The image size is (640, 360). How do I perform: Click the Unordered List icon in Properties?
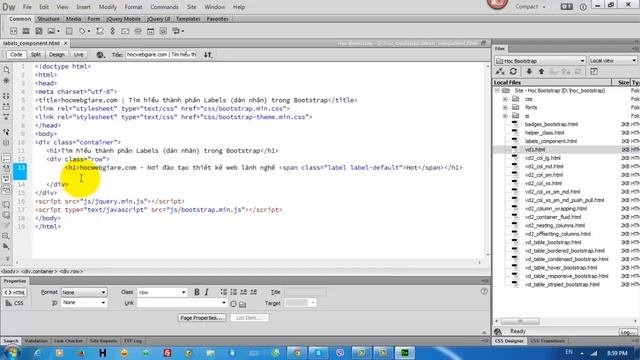click(224, 292)
